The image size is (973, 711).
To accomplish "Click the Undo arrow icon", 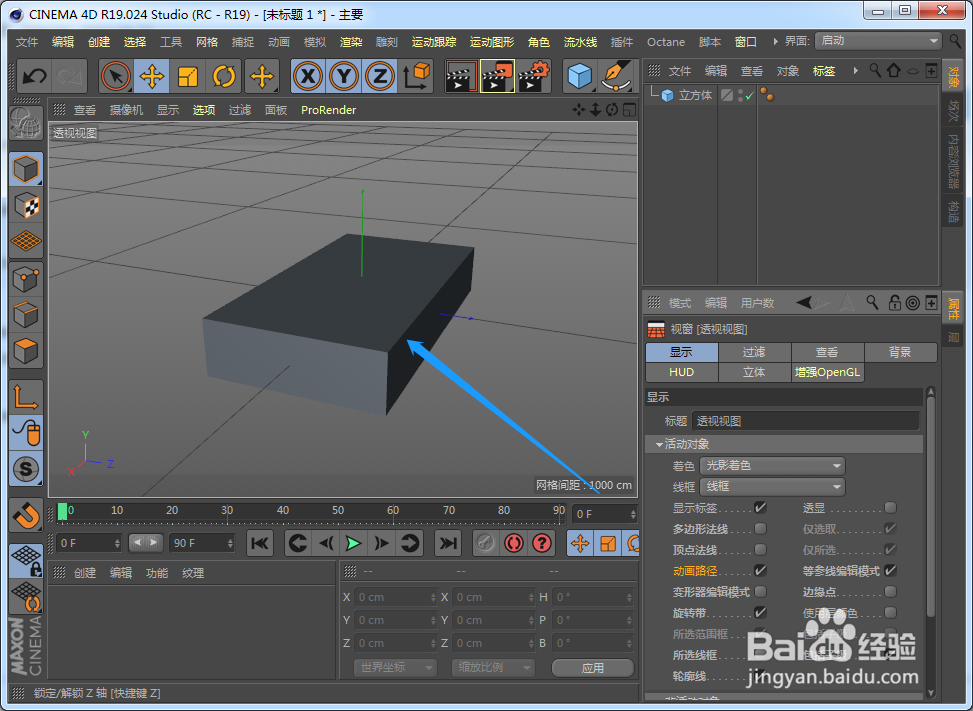I will click(34, 77).
